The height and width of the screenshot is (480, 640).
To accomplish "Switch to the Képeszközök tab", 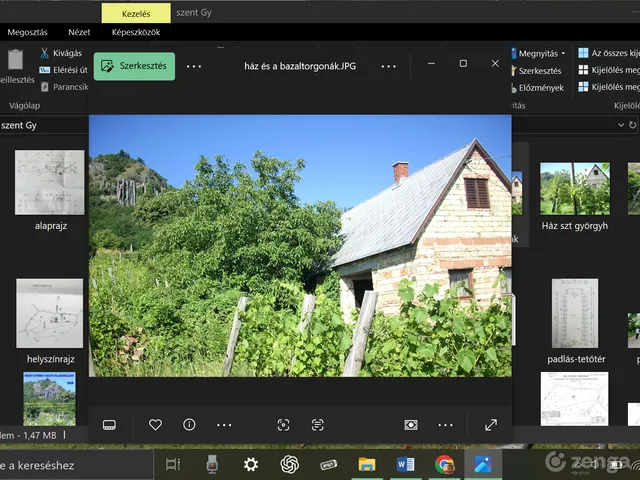I will (x=138, y=32).
